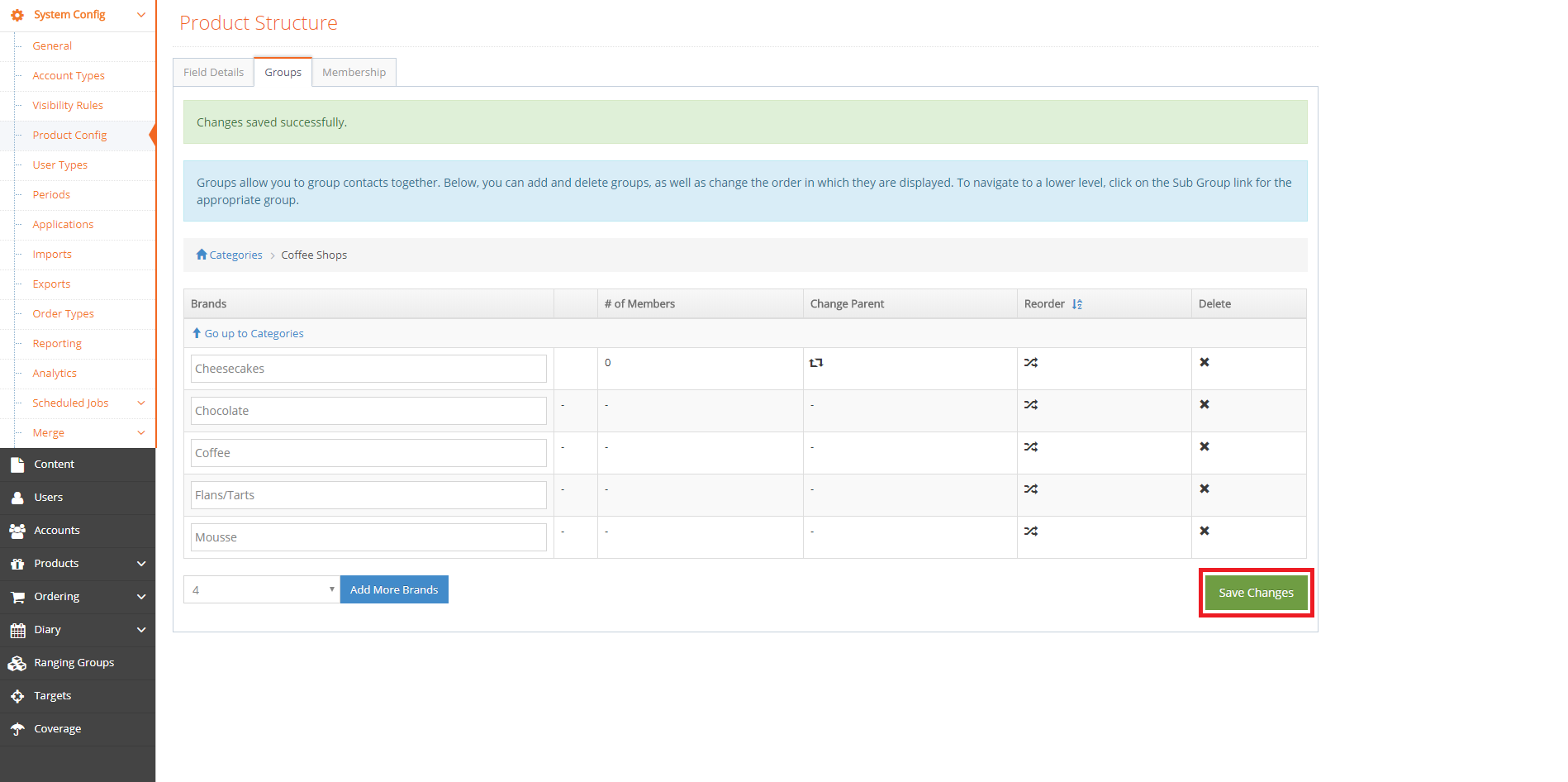Click the reorder icon for Cheesecakes row
This screenshot has width=1568, height=782.
[1031, 363]
